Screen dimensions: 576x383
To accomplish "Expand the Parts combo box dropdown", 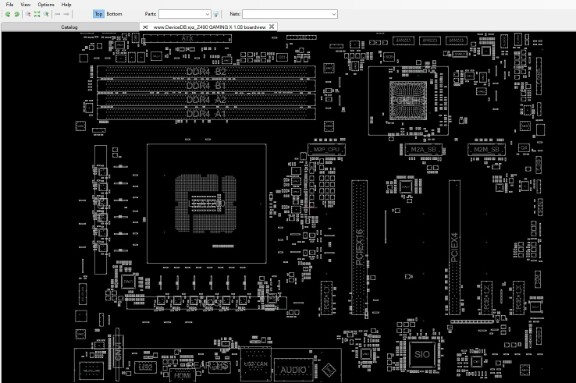I will tap(207, 14).
